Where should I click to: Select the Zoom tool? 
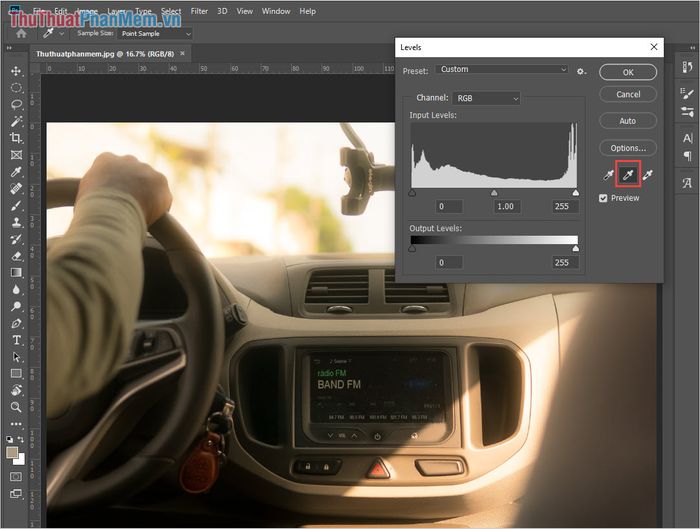click(16, 407)
